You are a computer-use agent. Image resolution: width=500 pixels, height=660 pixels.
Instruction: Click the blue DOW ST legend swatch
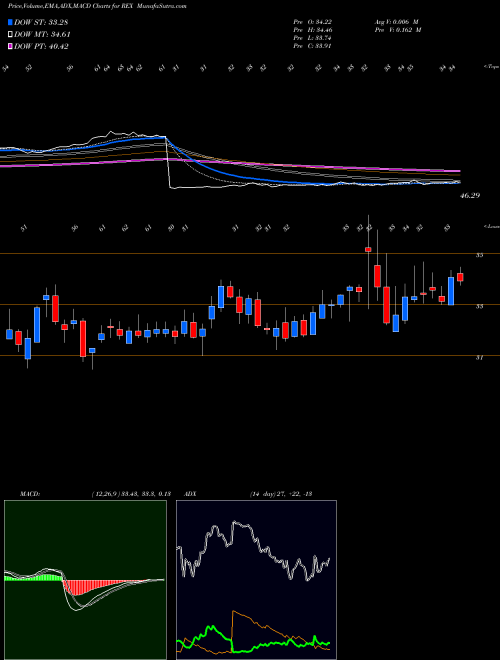coord(10,22)
